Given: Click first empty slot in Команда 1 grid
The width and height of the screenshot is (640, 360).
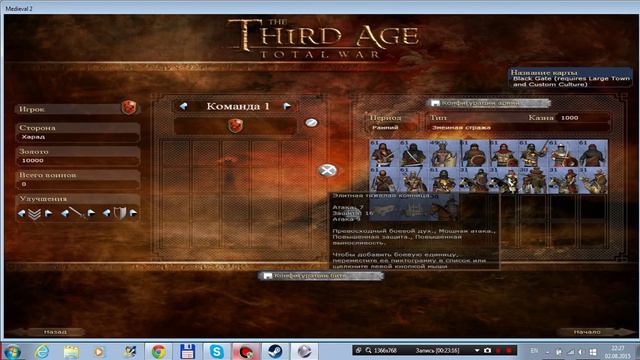Looking at the screenshot, I should [177, 153].
